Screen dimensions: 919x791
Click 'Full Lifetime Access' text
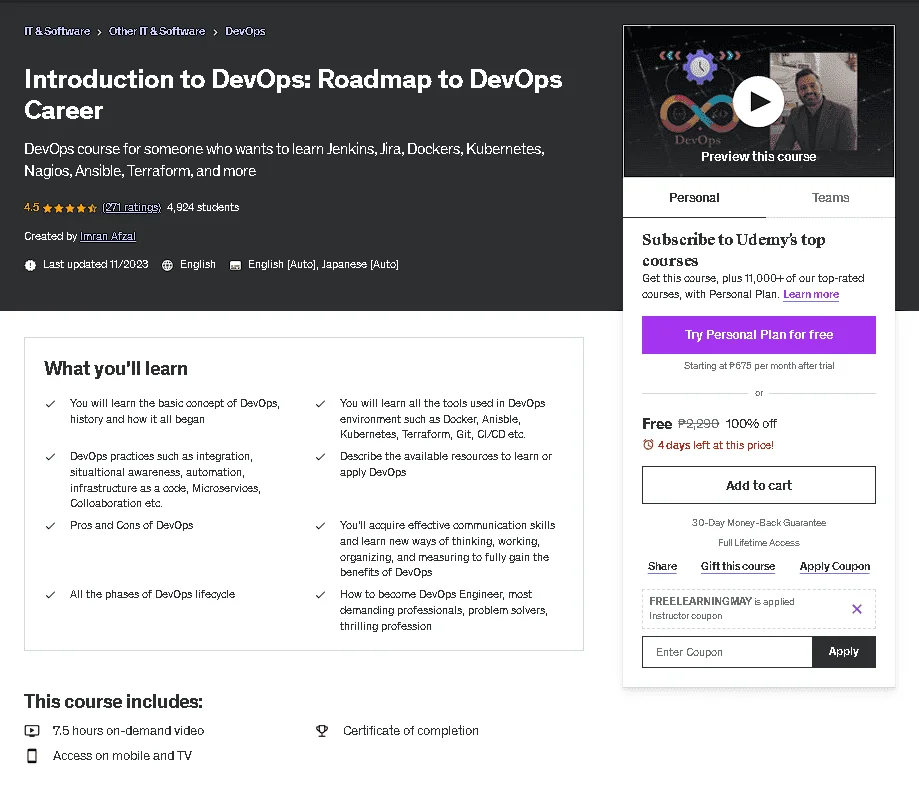[758, 543]
